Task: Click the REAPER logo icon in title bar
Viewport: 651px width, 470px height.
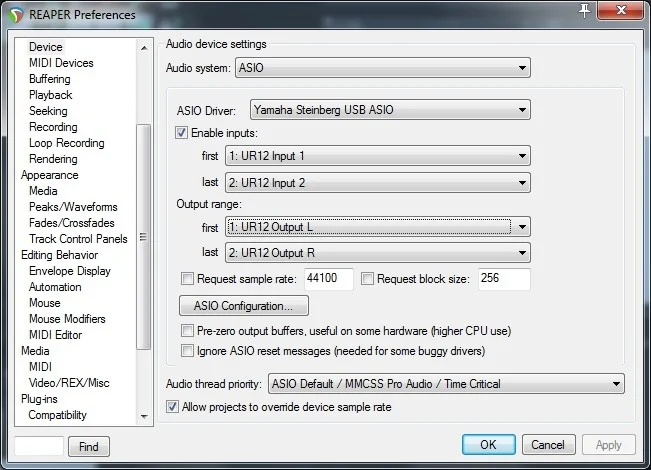Action: 16,15
